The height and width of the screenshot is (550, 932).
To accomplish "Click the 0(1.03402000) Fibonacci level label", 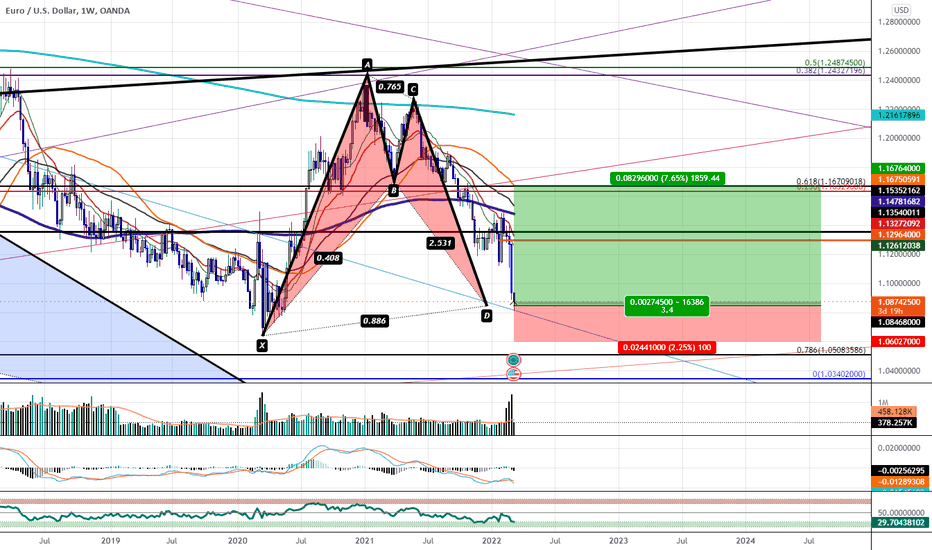I will (x=839, y=374).
